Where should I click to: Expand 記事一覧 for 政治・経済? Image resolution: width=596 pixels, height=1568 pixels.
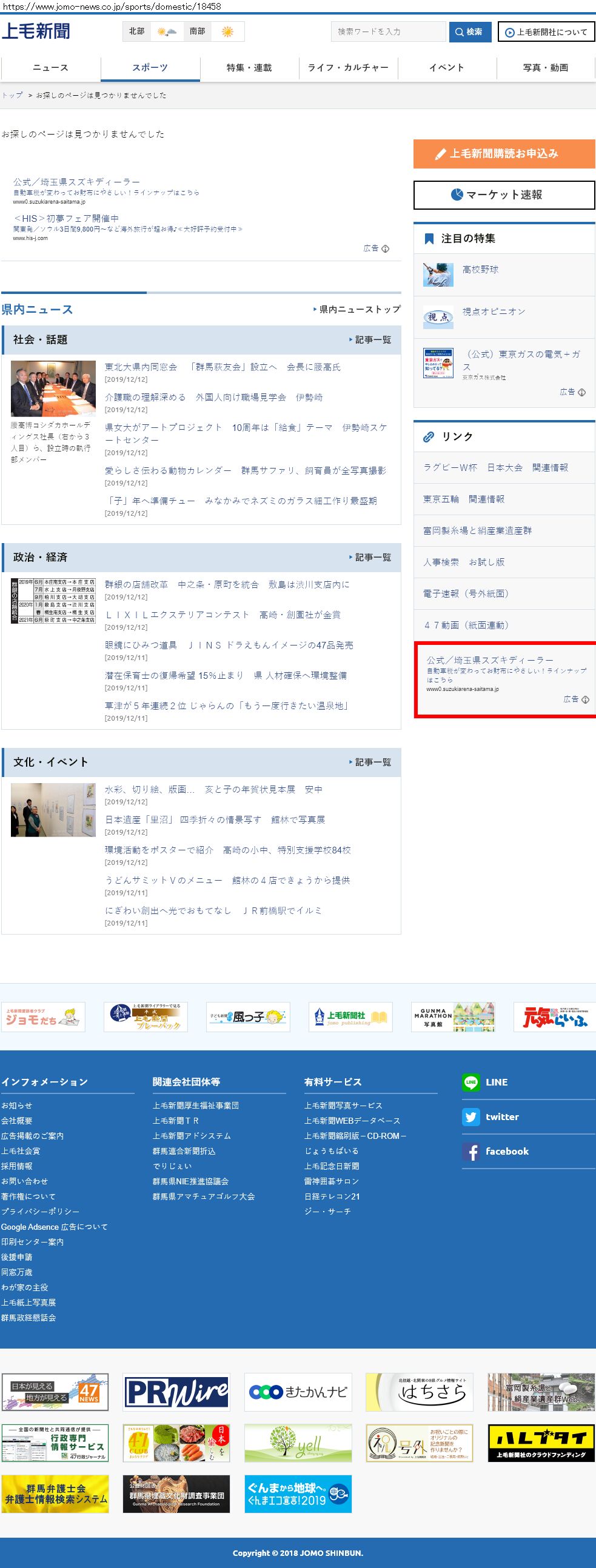coord(370,557)
